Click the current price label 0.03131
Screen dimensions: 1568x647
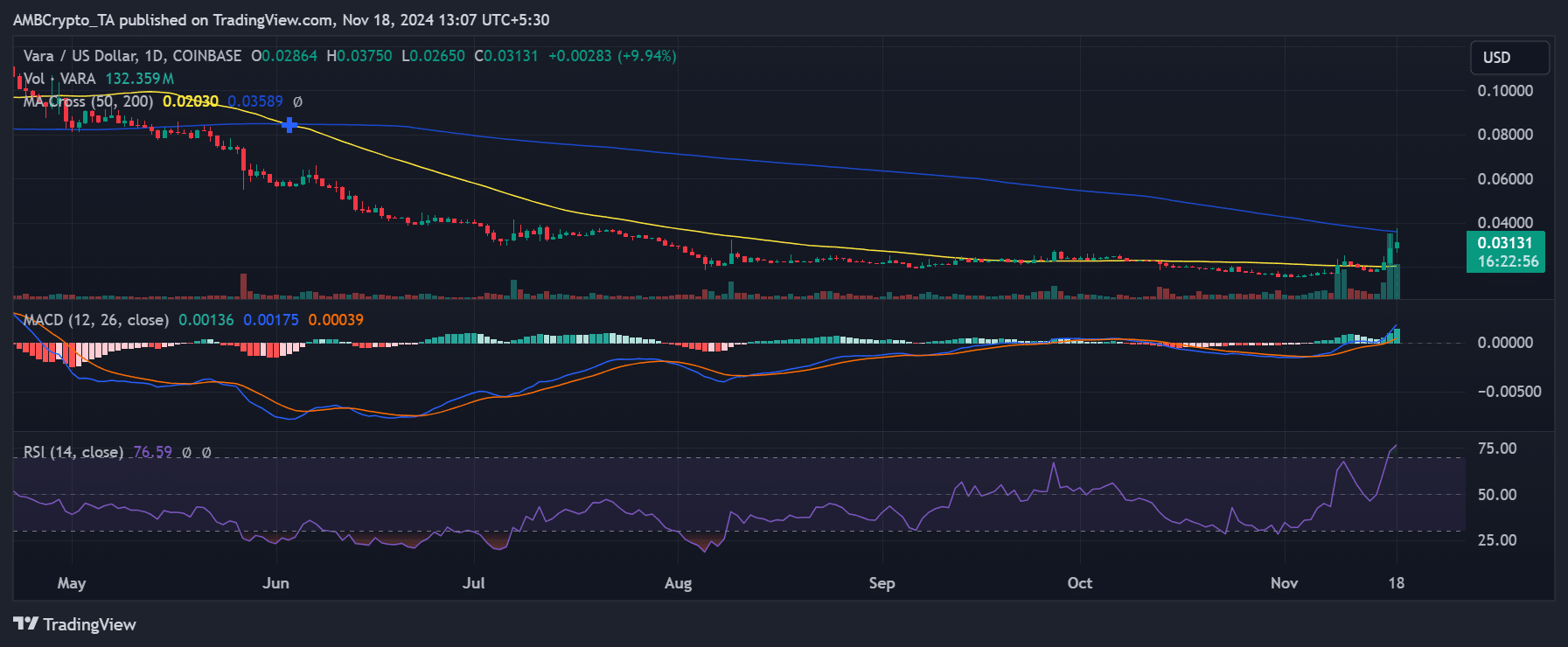tap(1504, 243)
